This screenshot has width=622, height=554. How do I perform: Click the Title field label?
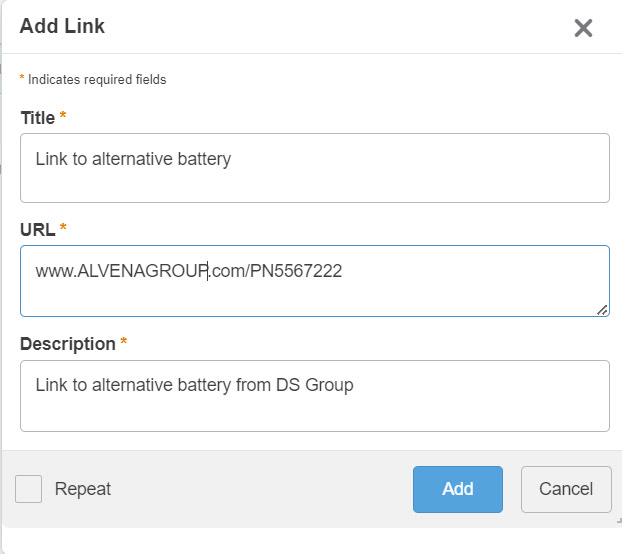click(x=38, y=118)
